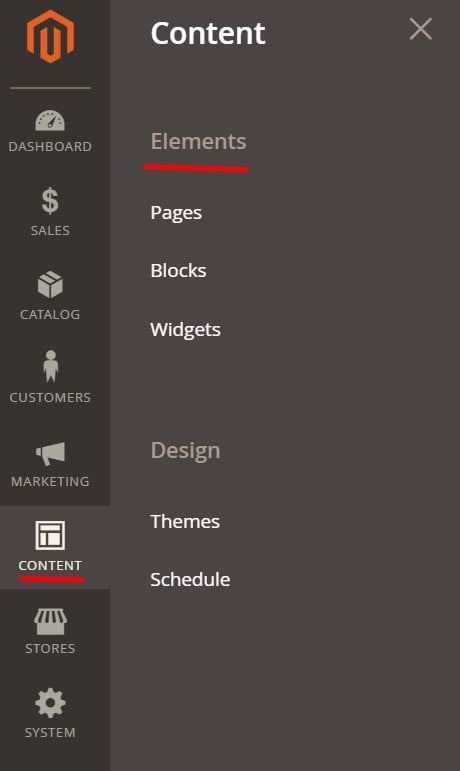Select the System gear icon
Image resolution: width=460 pixels, height=771 pixels.
50,703
